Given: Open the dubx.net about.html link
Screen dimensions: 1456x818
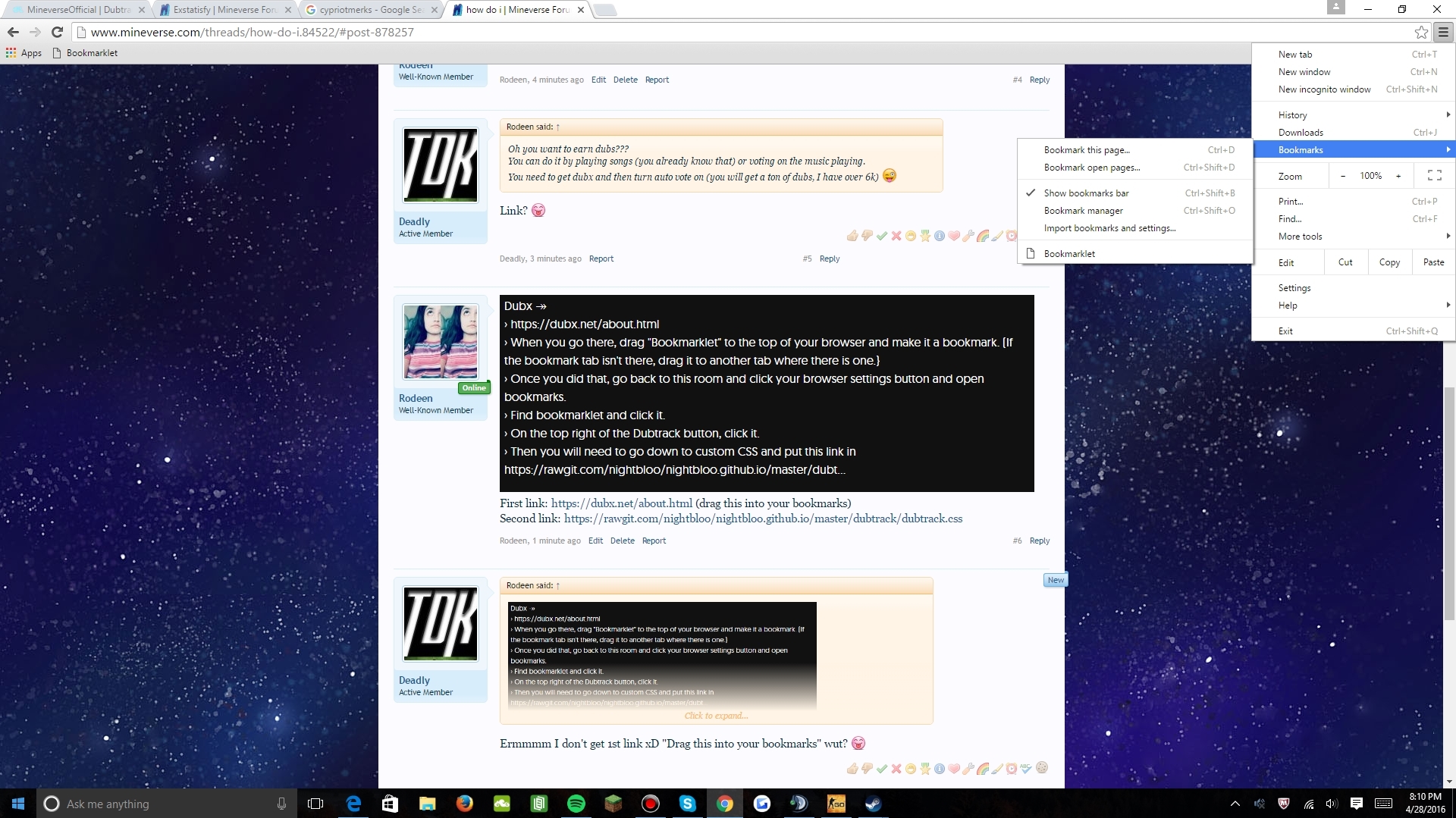Looking at the screenshot, I should 621,503.
